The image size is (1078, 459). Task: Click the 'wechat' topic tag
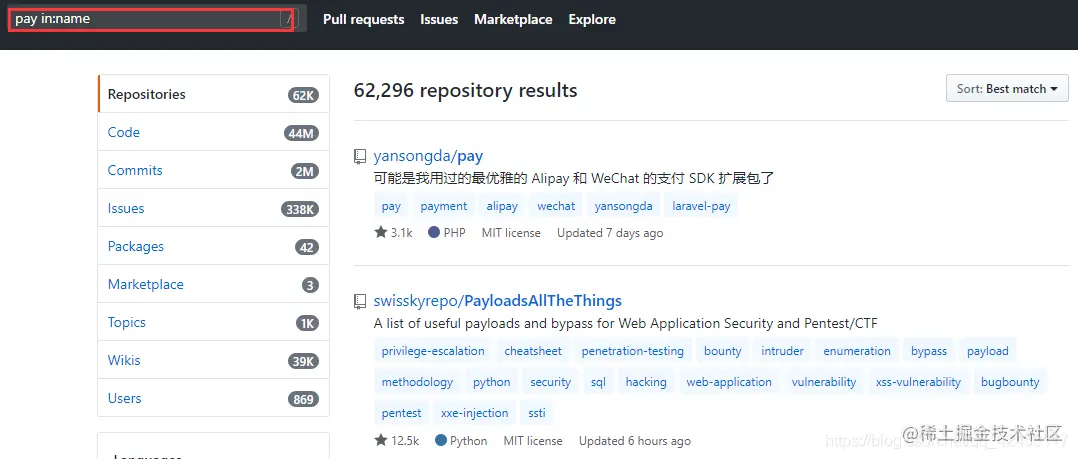click(556, 206)
